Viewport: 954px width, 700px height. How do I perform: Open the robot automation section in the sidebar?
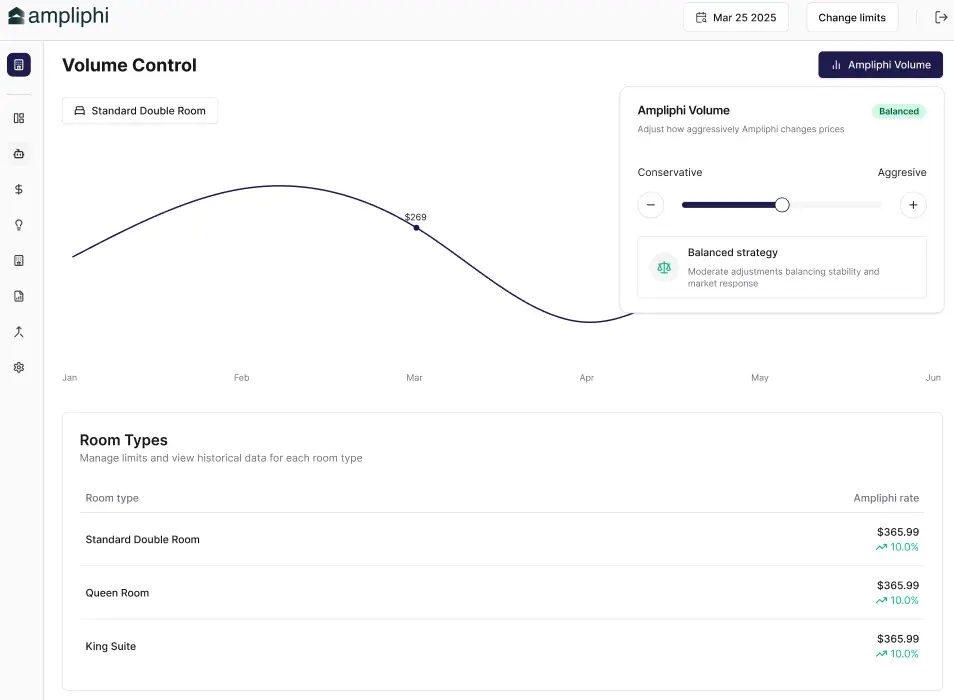coord(18,153)
